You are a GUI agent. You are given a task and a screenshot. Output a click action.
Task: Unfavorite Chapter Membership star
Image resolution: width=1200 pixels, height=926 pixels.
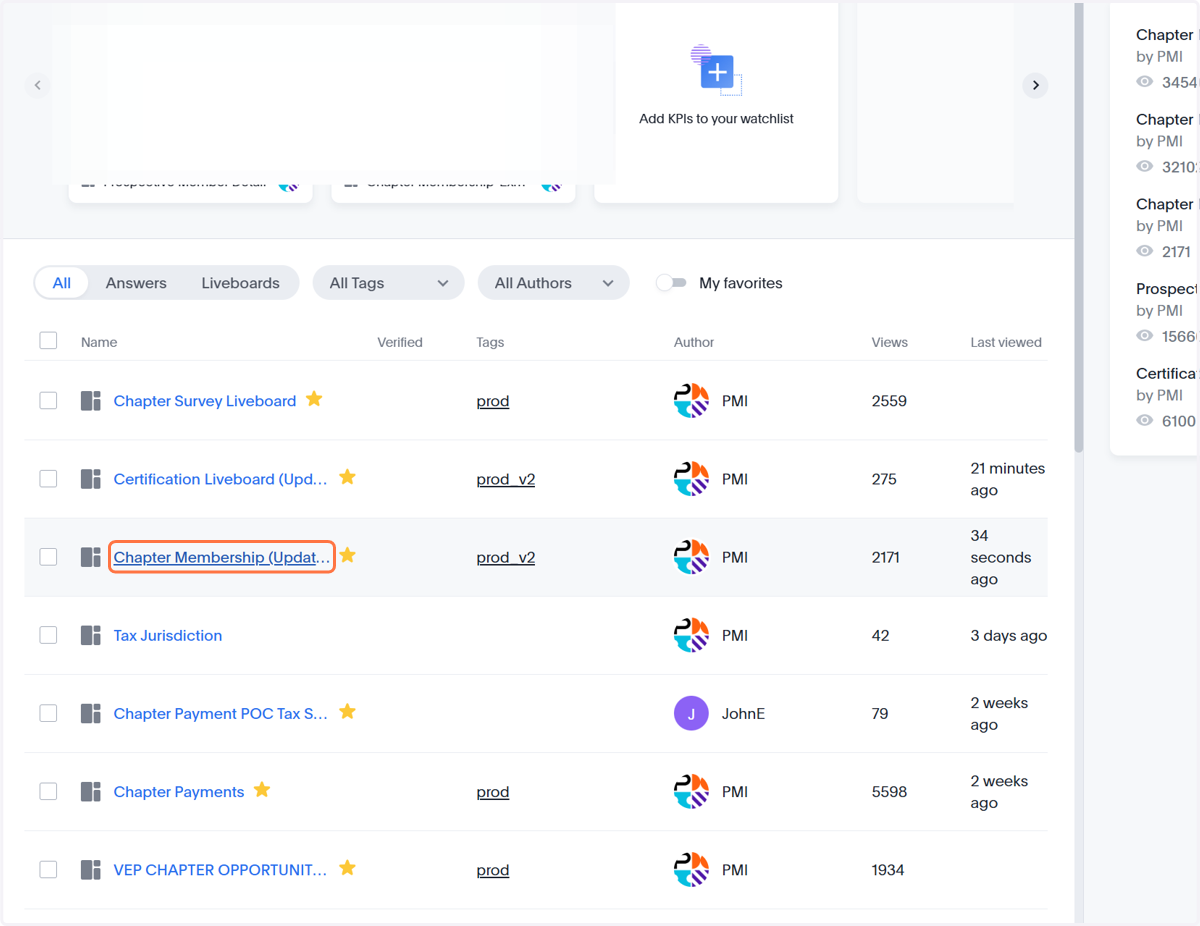[x=347, y=555]
